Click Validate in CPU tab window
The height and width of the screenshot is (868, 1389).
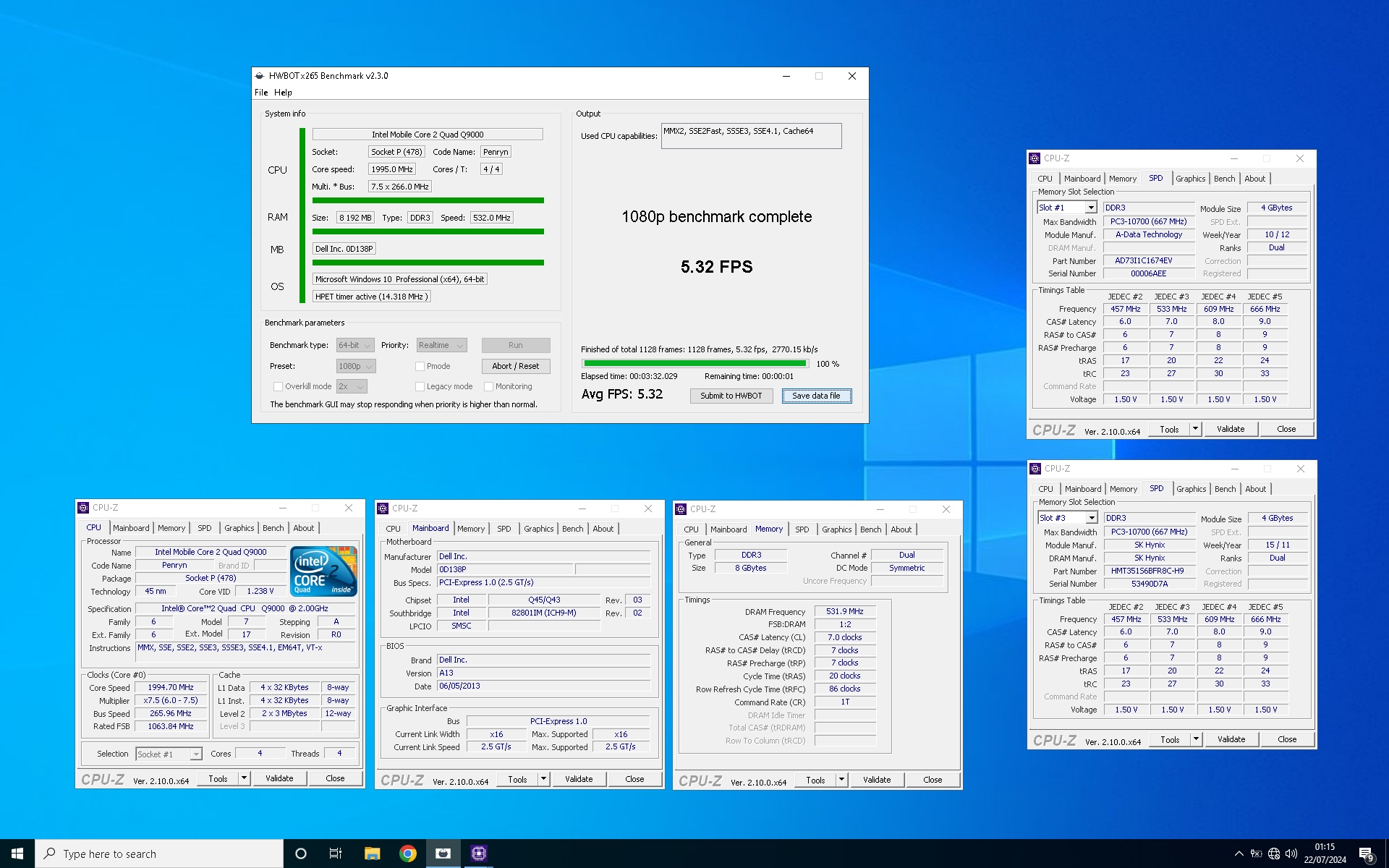point(279,779)
